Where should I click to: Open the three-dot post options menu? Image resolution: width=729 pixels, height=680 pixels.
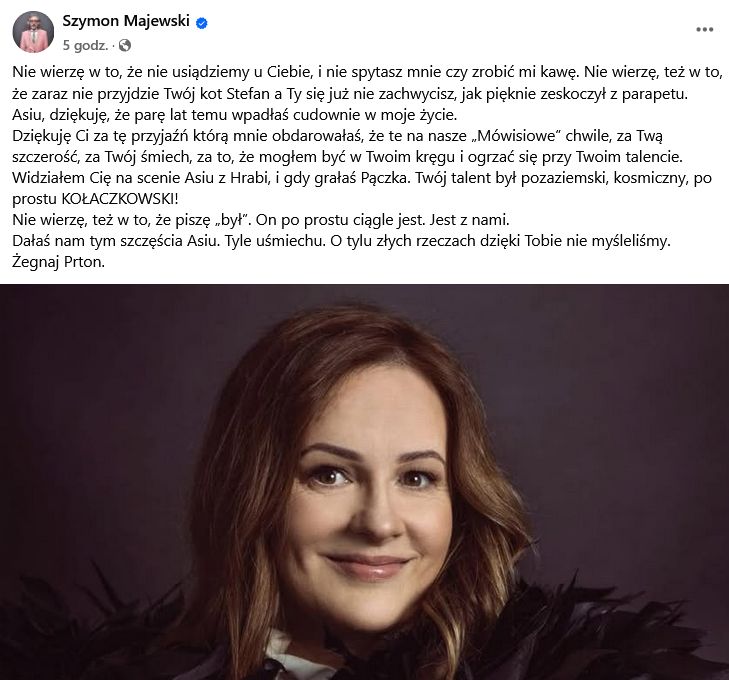704,30
